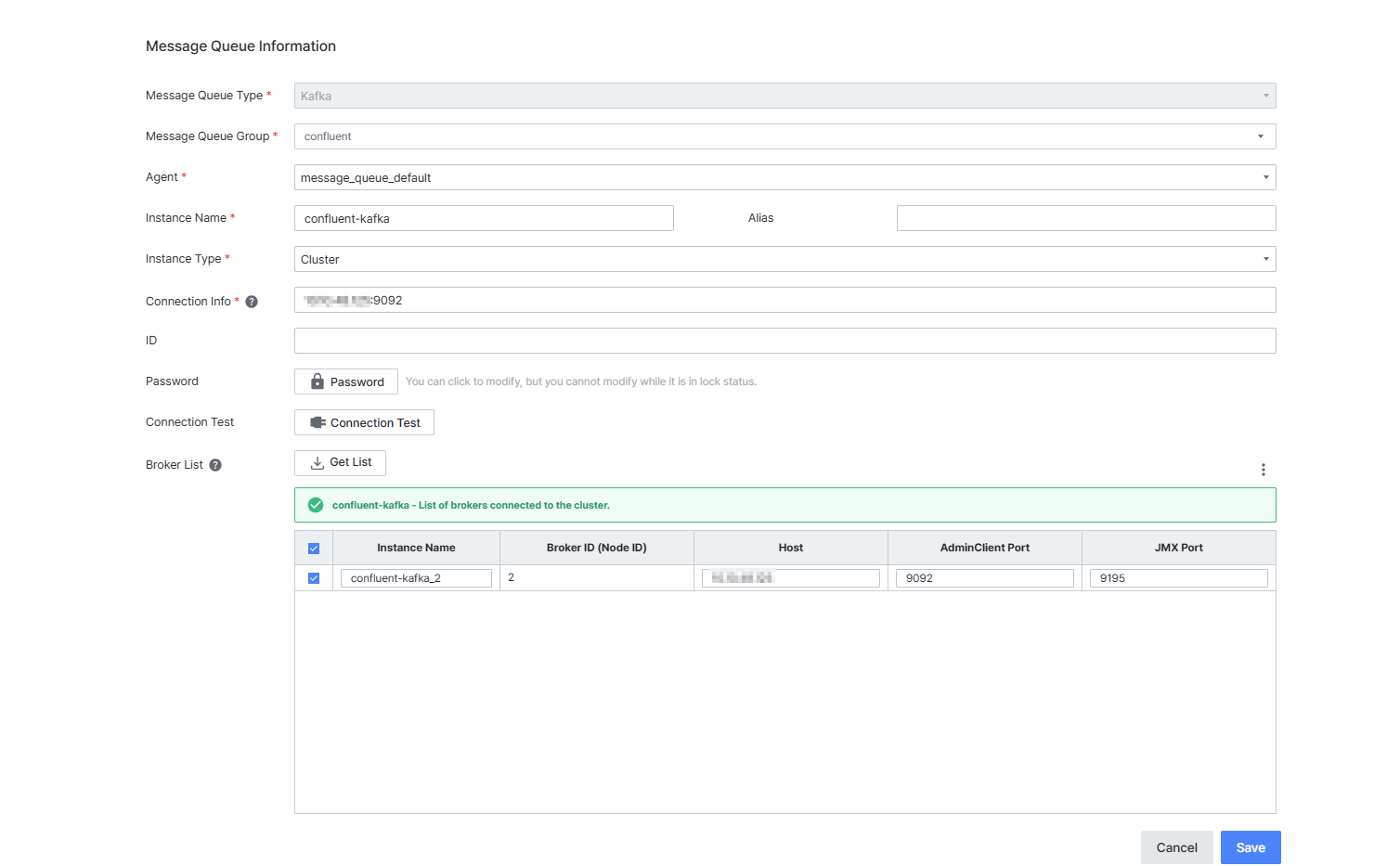Expand the Instance Type Cluster dropdown
The height and width of the screenshot is (866, 1400).
(785, 259)
